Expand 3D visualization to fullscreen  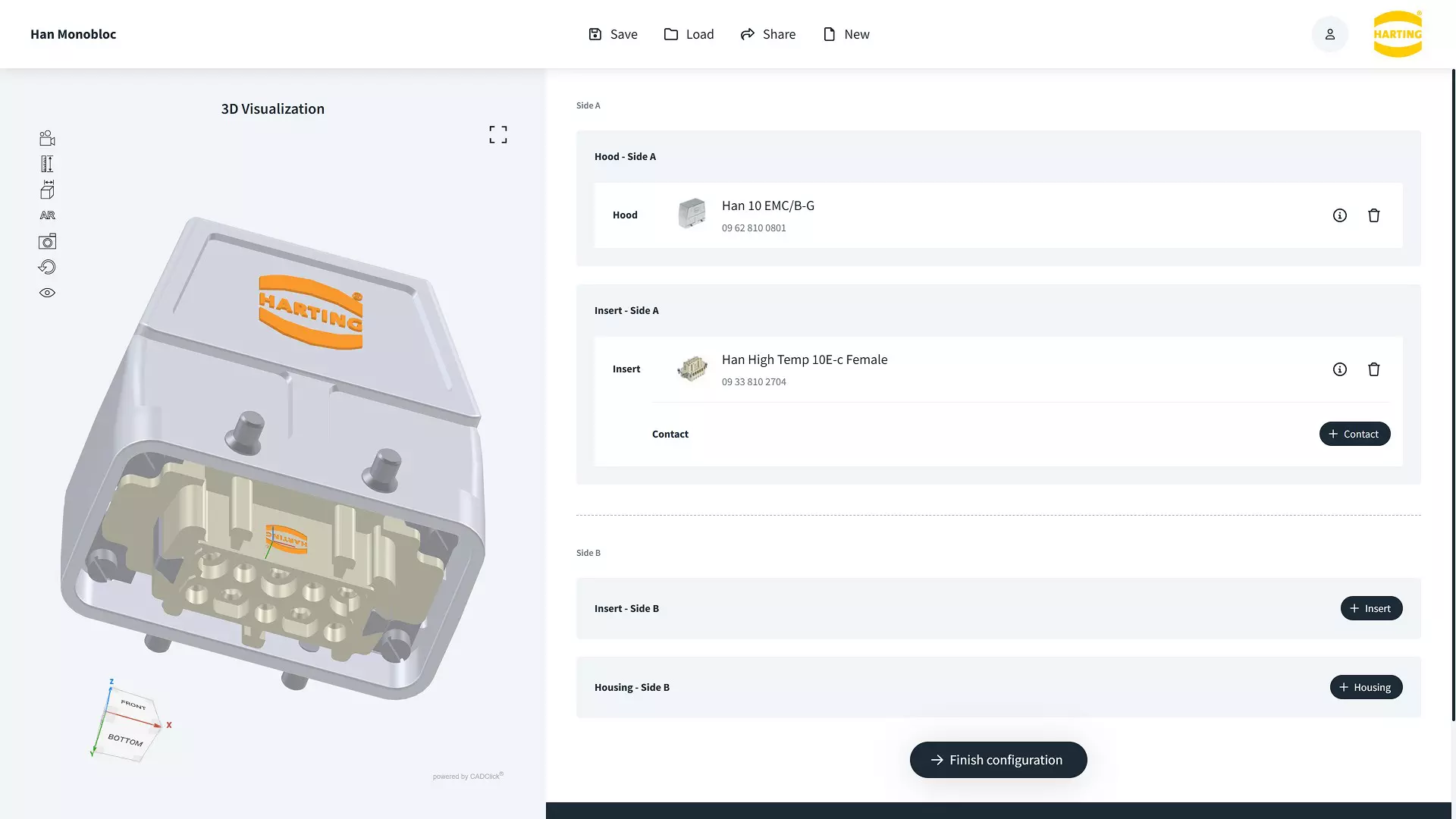(x=498, y=135)
